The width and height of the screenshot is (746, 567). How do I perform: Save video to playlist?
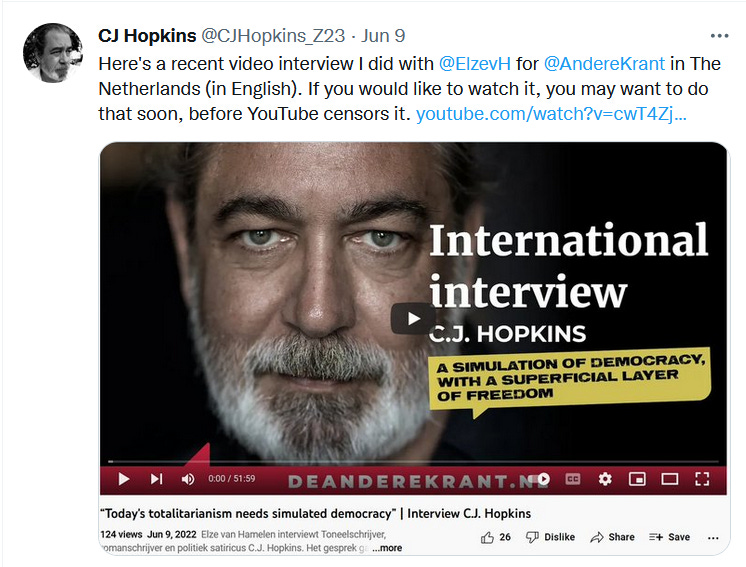coord(669,538)
